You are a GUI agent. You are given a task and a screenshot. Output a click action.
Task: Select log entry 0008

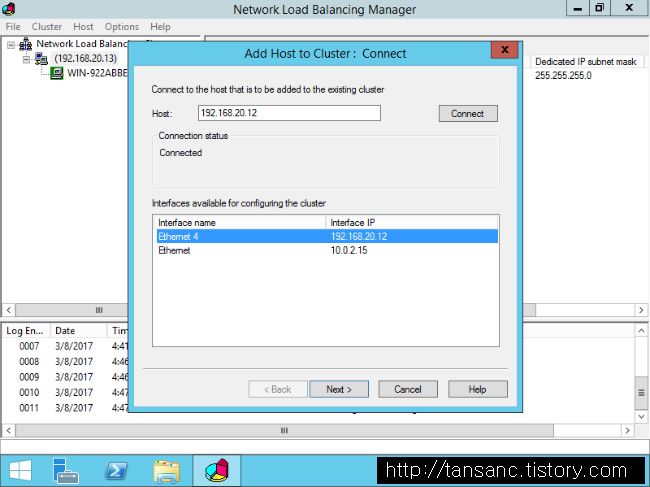29,361
